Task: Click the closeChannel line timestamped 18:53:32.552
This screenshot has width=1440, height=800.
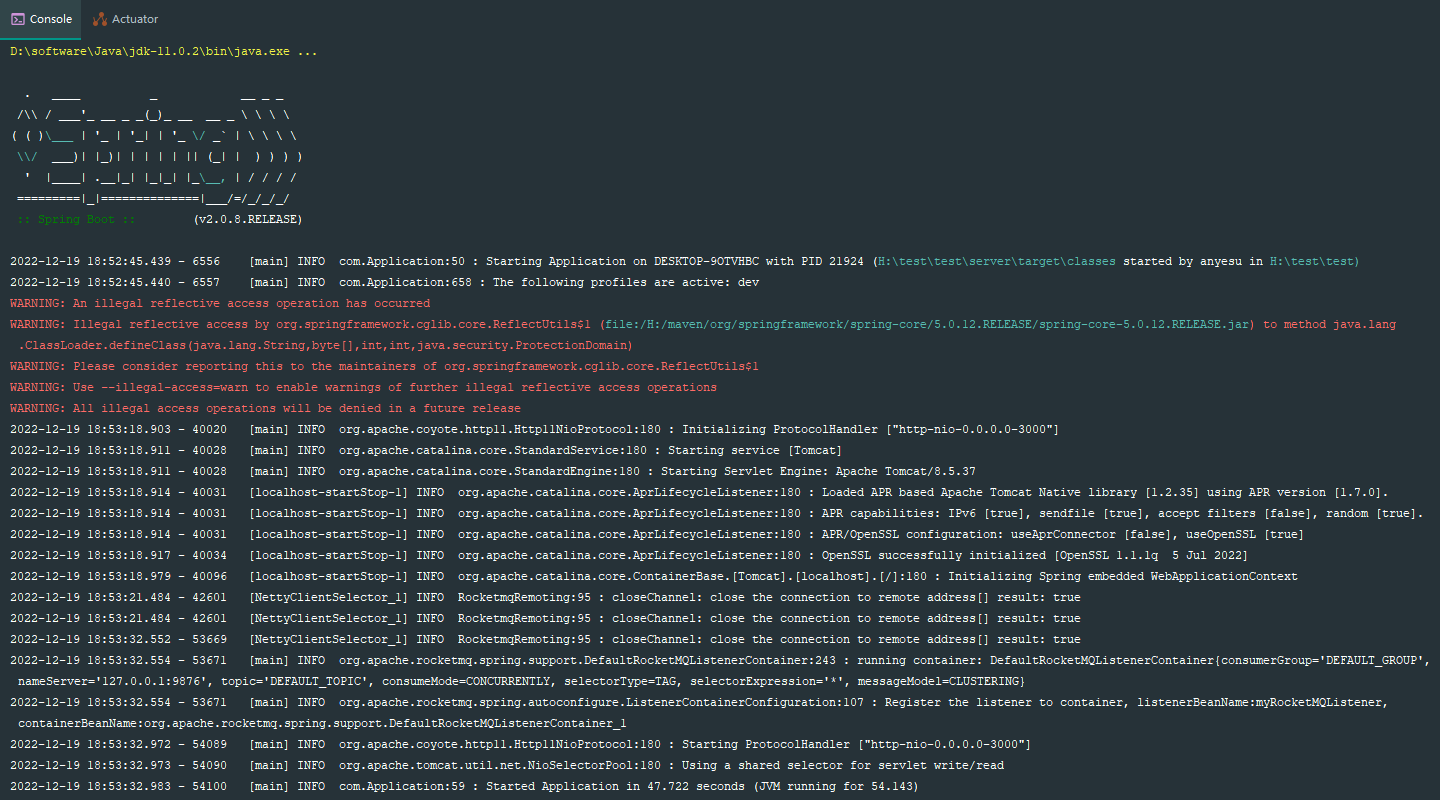Action: coord(545,639)
